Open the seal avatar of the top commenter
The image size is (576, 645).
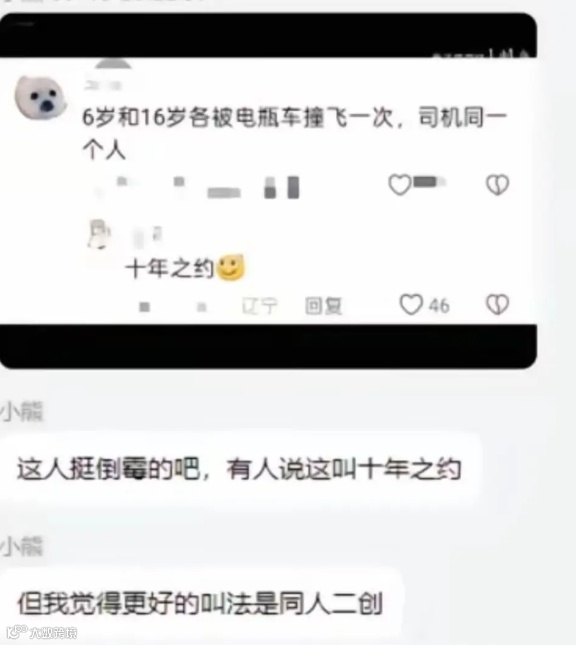40,97
